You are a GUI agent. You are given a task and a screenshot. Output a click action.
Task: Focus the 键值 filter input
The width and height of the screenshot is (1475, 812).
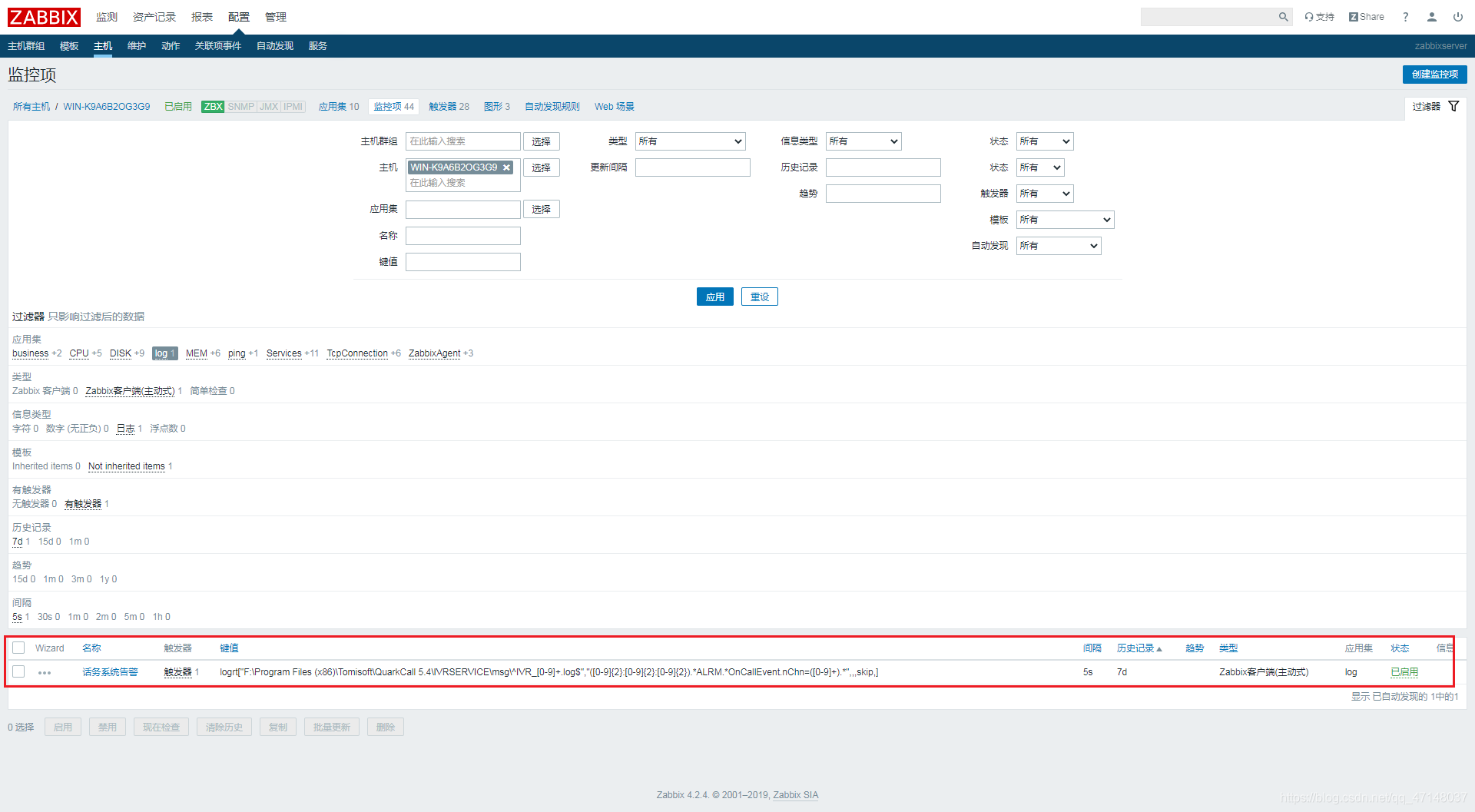tap(463, 262)
